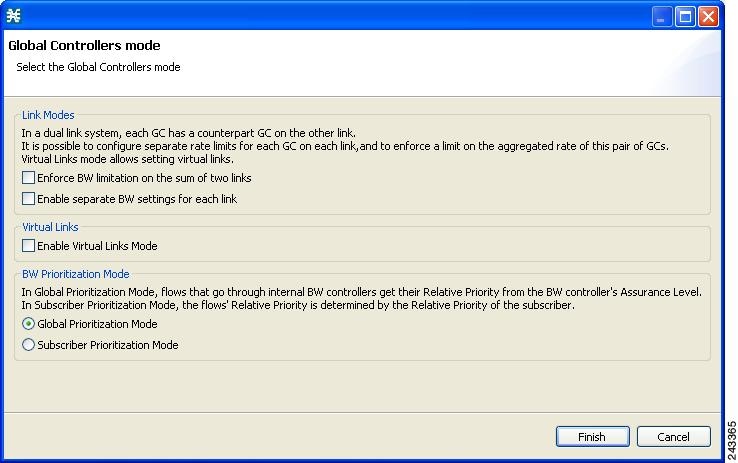Screen dimensions: 738x463
Task: Click the Subscriber Prioritization Mode explanation sentence
Action: tap(298, 306)
